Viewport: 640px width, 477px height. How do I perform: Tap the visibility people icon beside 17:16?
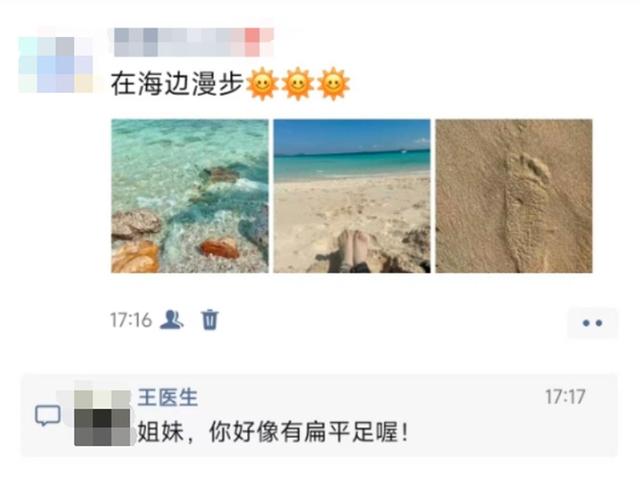point(171,319)
